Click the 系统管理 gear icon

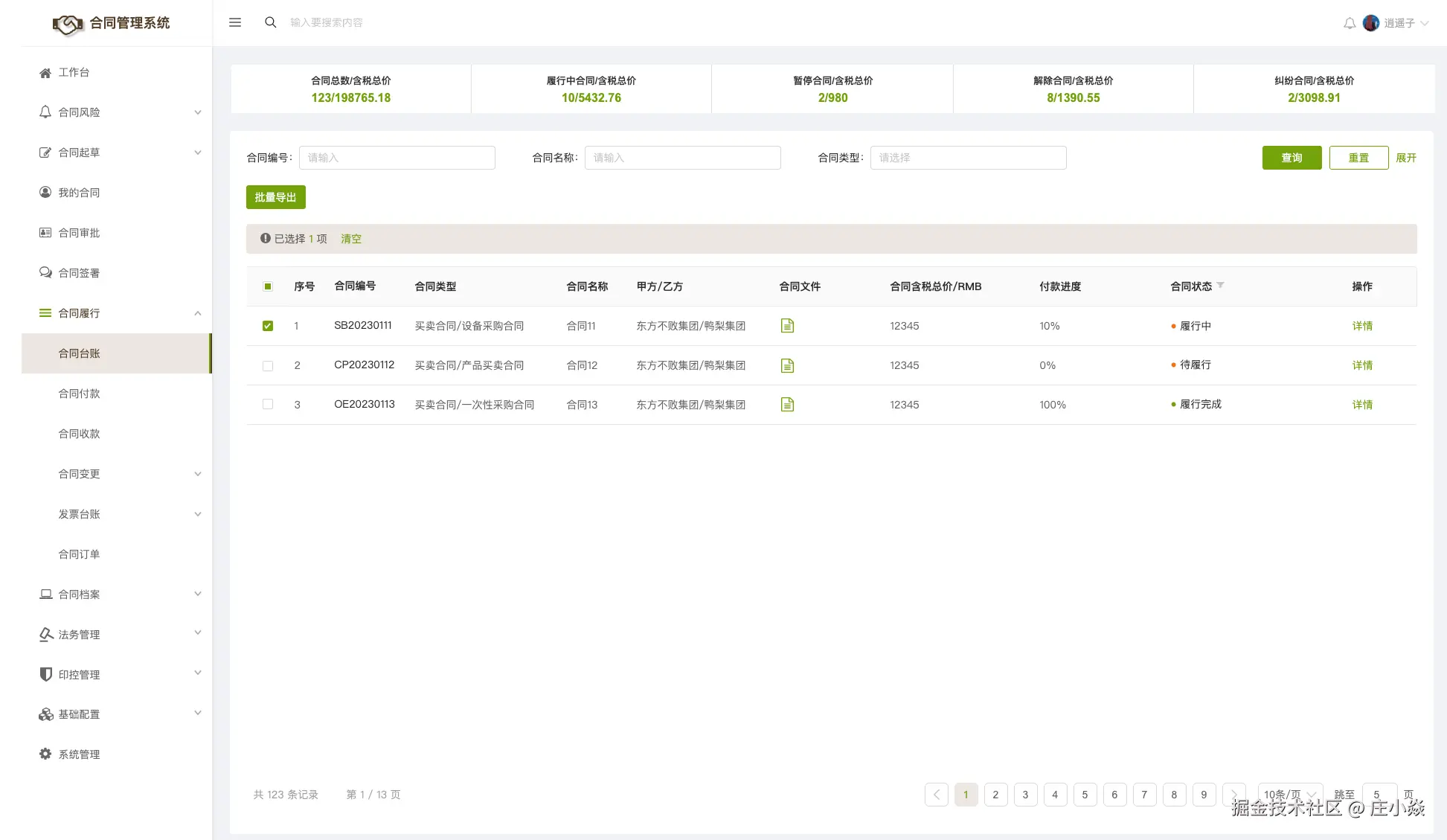45,754
